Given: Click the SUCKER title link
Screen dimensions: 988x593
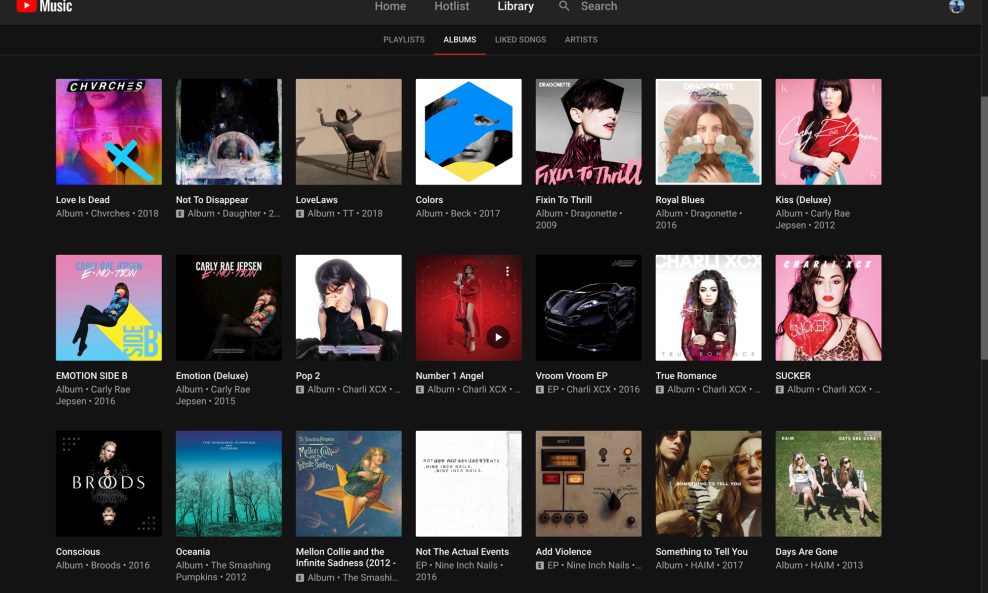Looking at the screenshot, I should 793,376.
